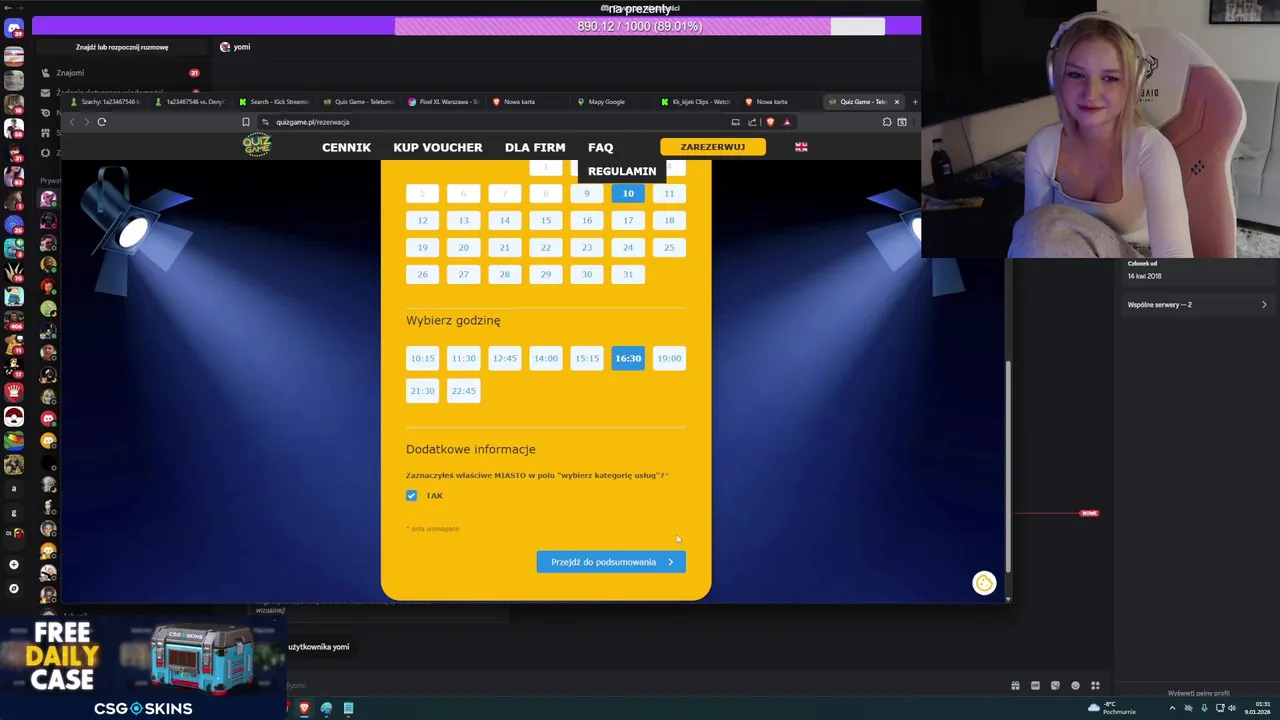Pick calendar day 11

point(669,194)
